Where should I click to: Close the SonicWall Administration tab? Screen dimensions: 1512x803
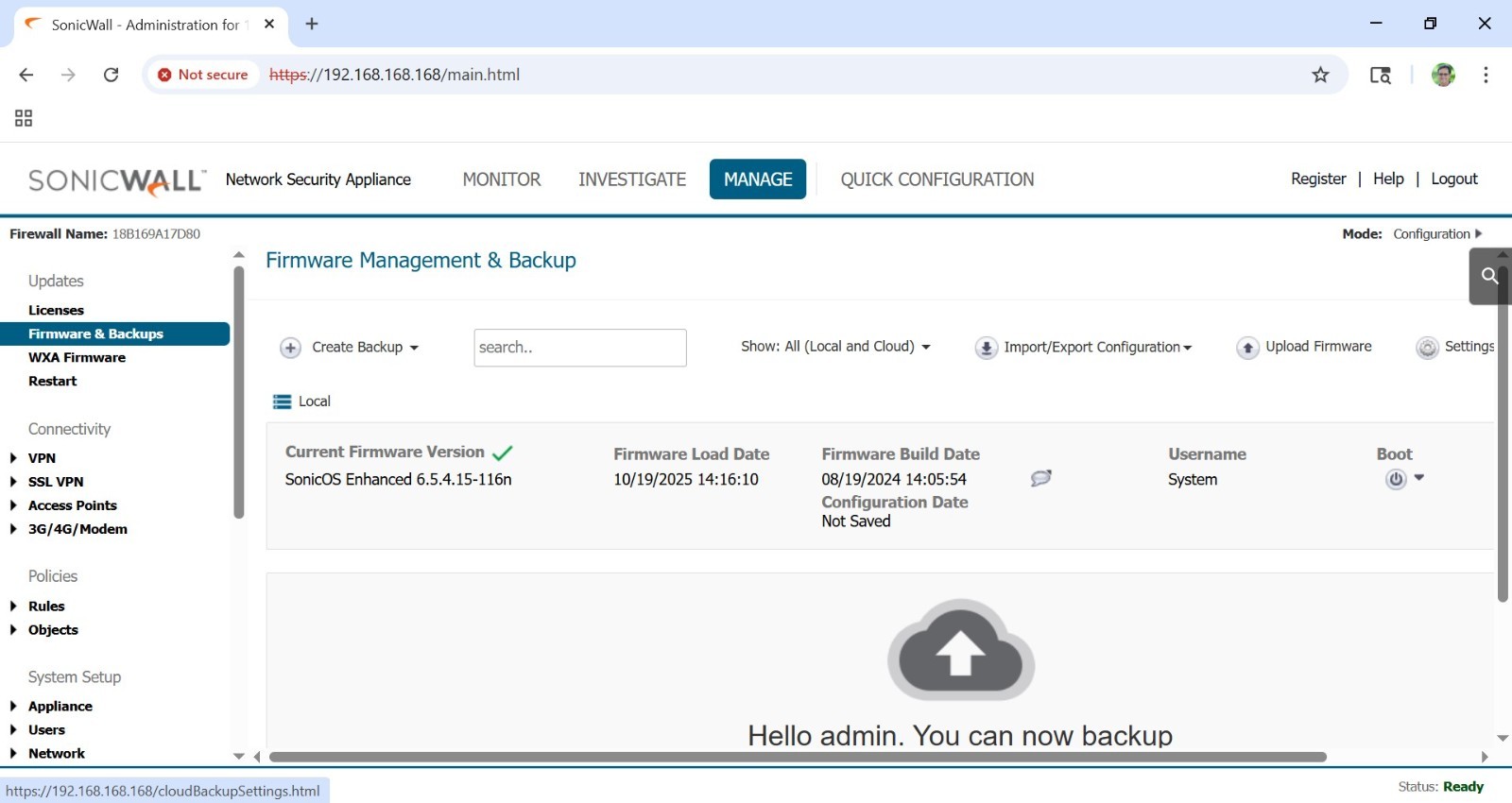(x=269, y=24)
